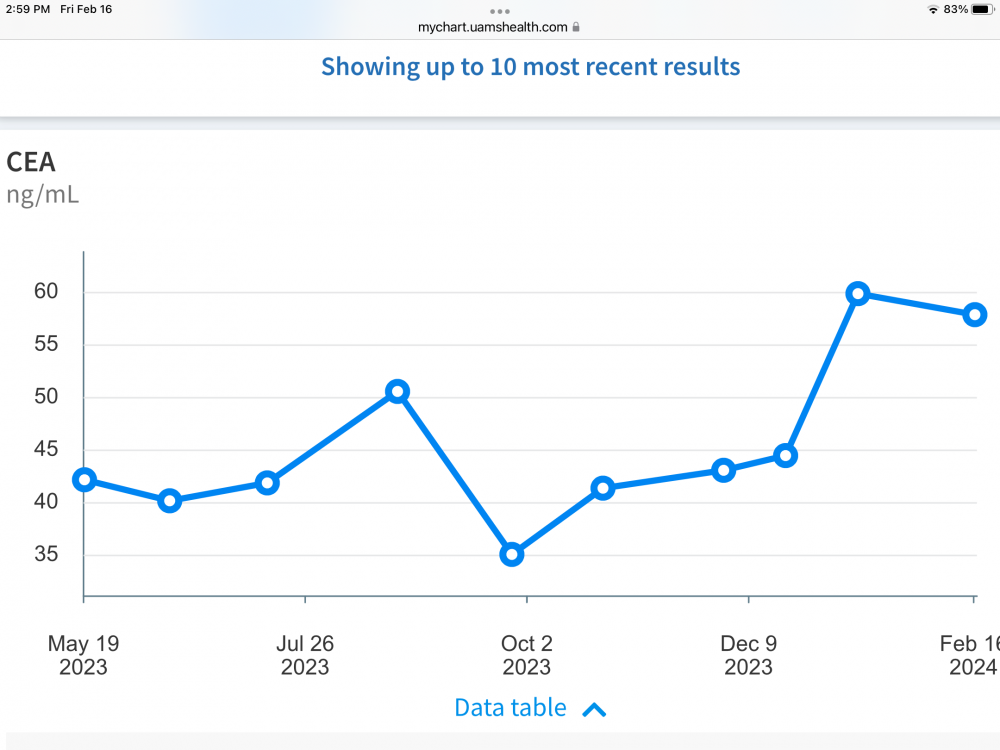Image resolution: width=1000 pixels, height=750 pixels.
Task: Tap the 'Showing up to 10 most recent results' heading
Action: [x=531, y=67]
